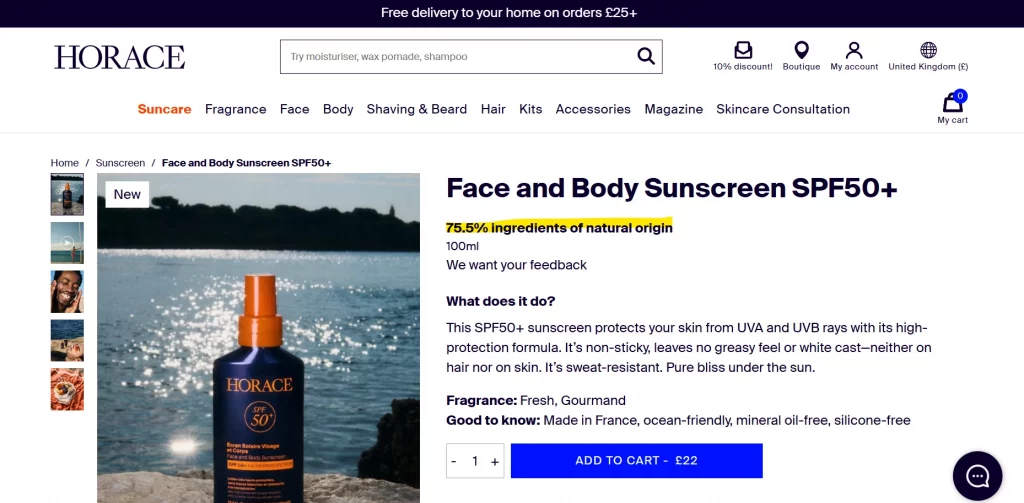Open the 10% discount envelope icon
This screenshot has height=503, width=1024.
point(743,50)
